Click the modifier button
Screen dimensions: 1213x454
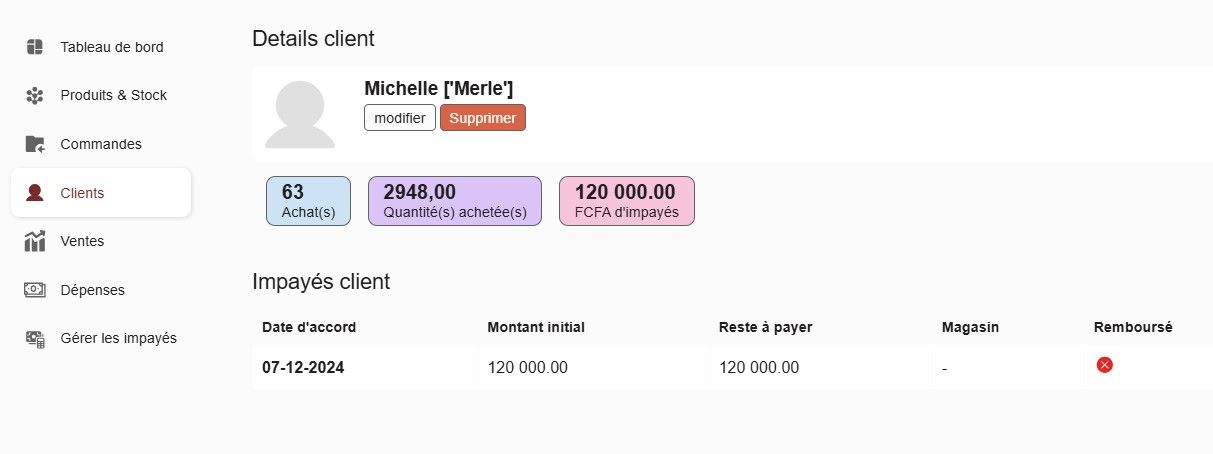pos(400,118)
